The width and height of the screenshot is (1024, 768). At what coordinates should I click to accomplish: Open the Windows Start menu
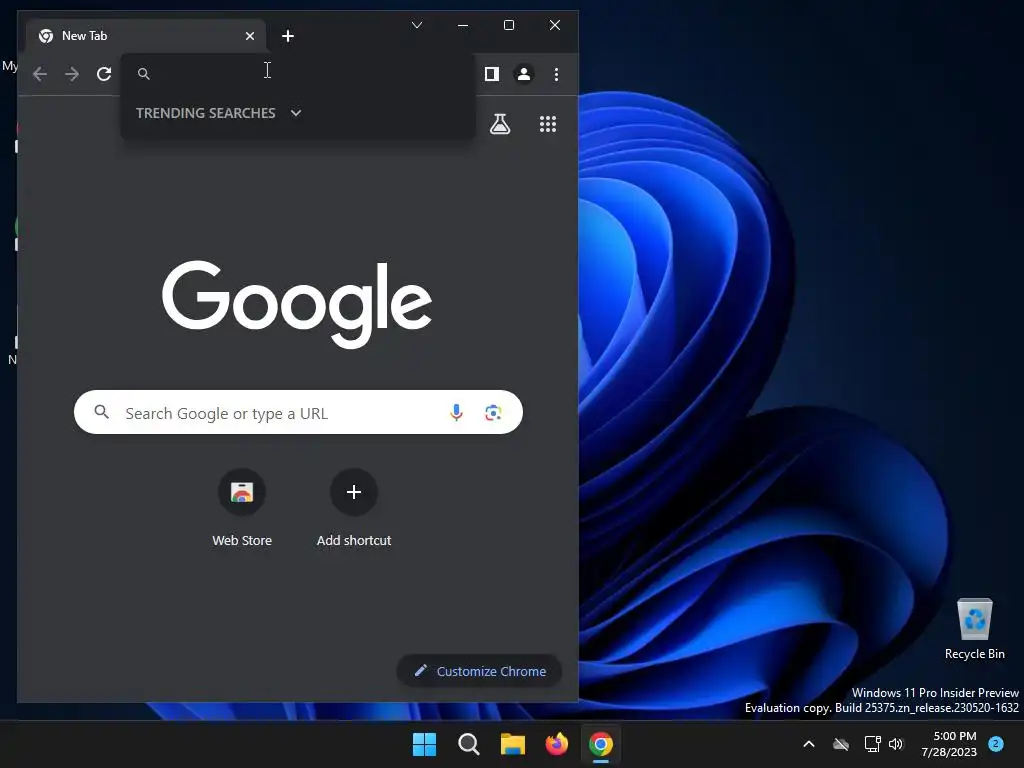click(x=424, y=744)
